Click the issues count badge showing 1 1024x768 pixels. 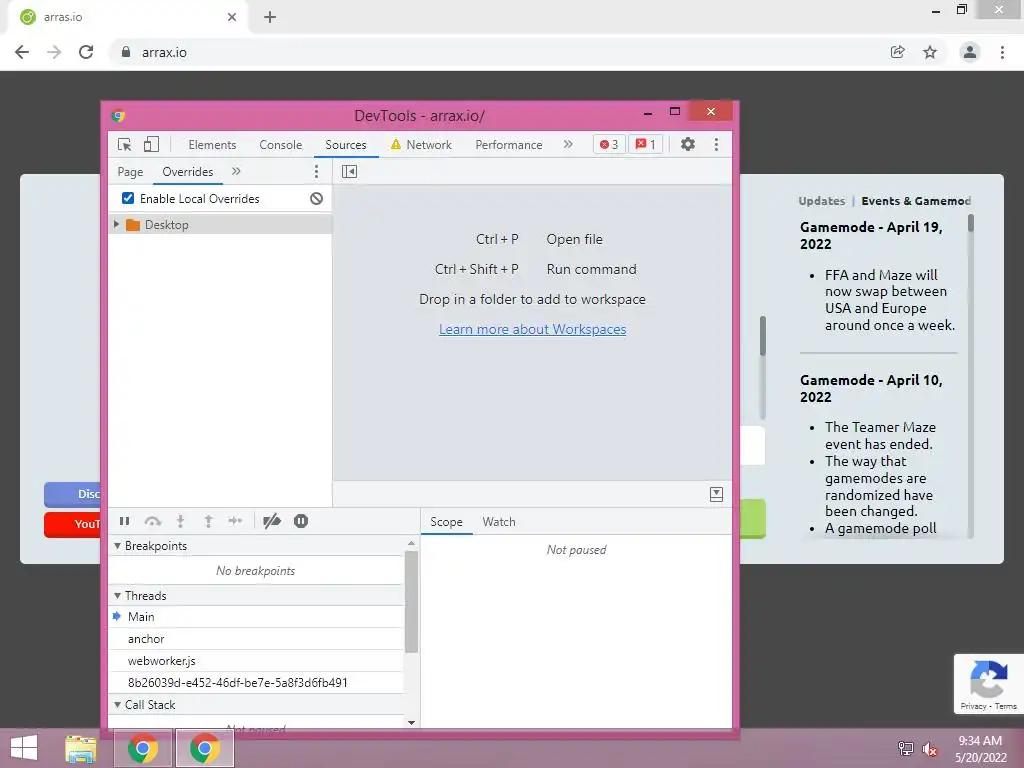[646, 144]
